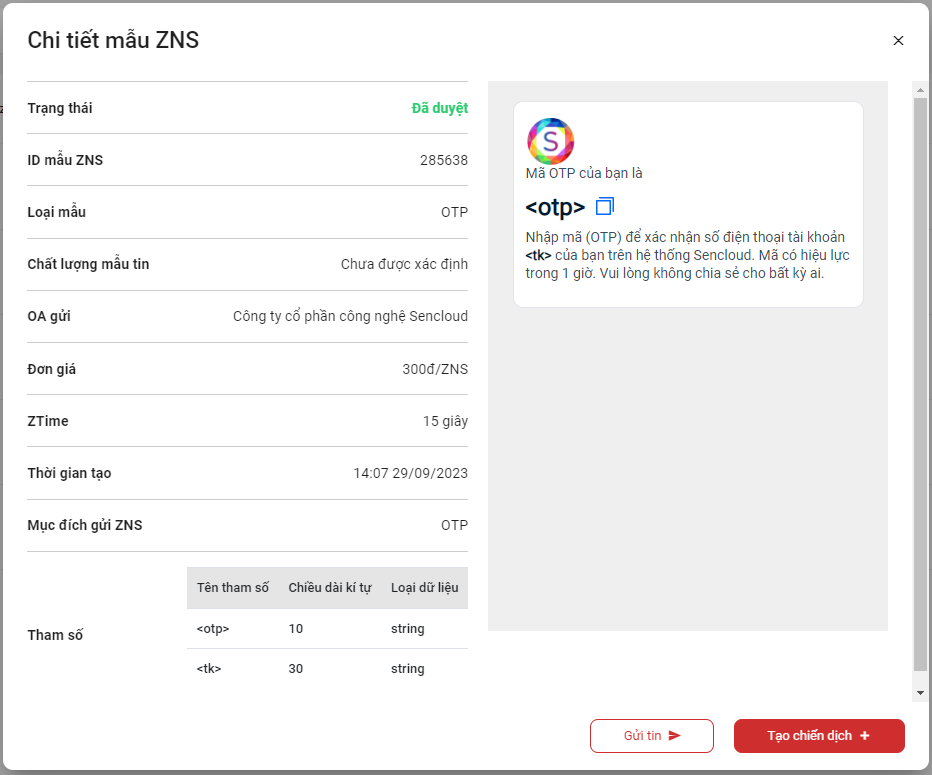Viewport: 932px width, 775px height.
Task: Click the ZNS template ID 285638
Action: point(443,160)
